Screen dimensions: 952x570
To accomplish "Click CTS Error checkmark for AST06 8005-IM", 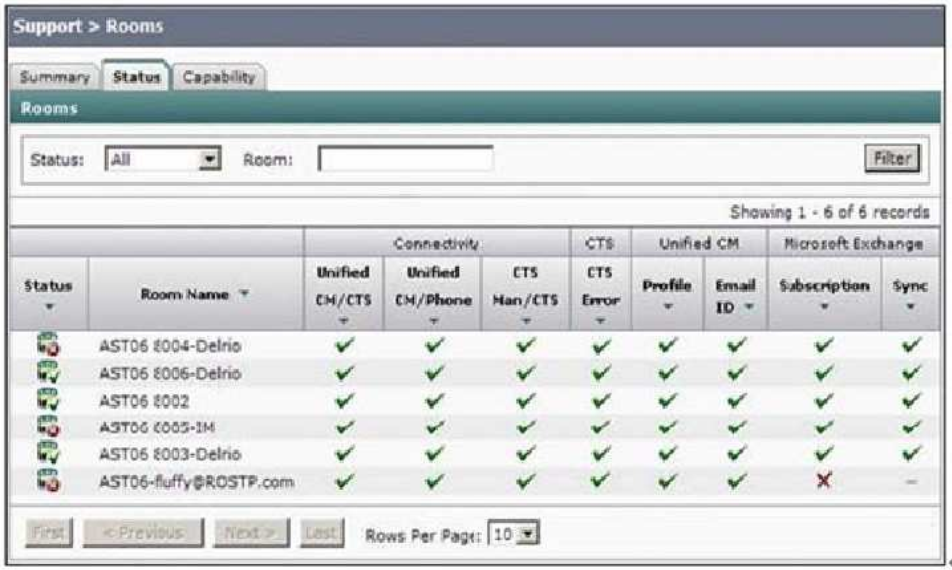I will pyautogui.click(x=601, y=427).
